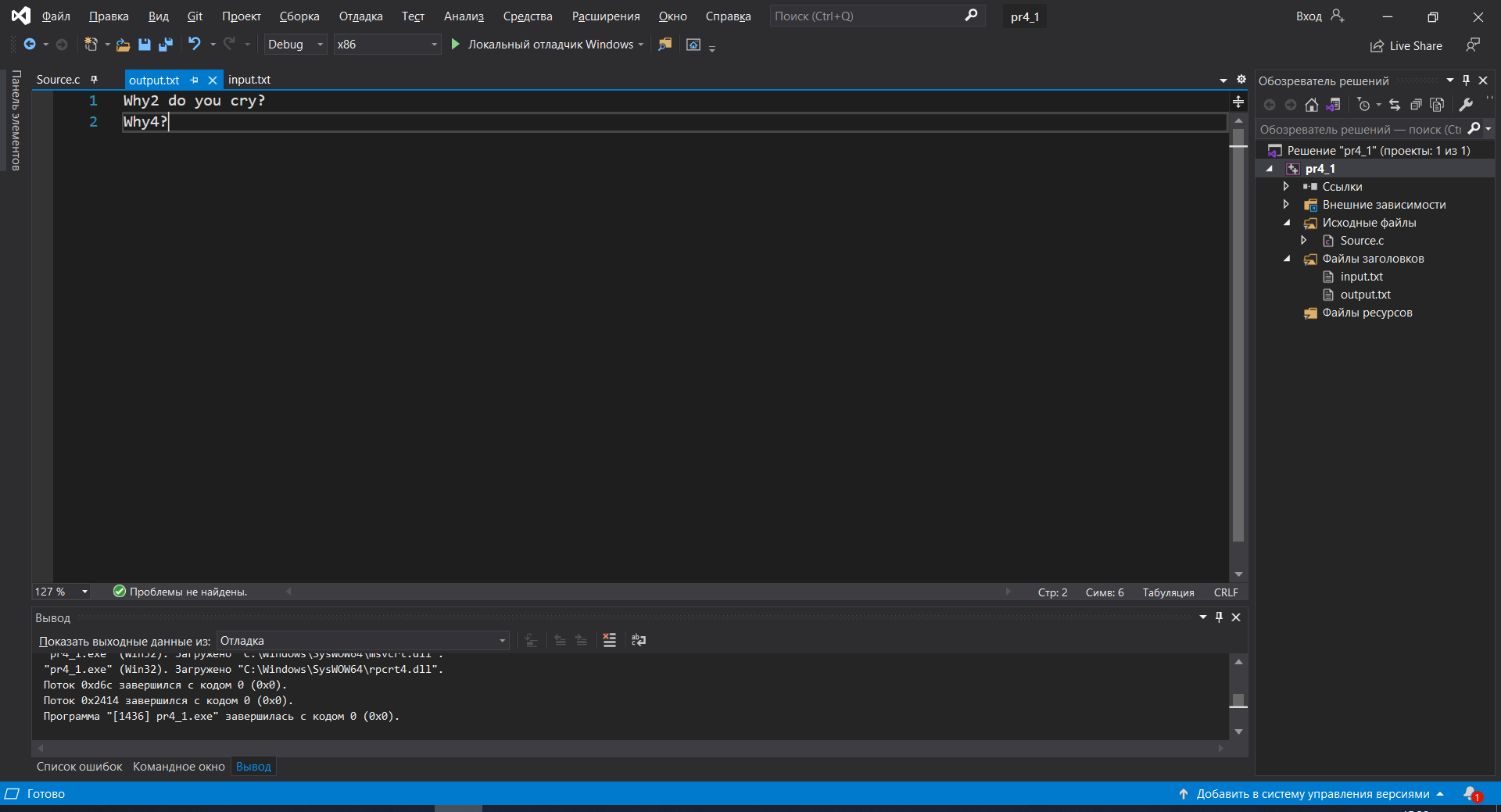This screenshot has height=812, width=1501.
Task: Toggle pin on output.txt tab
Action: (194, 80)
